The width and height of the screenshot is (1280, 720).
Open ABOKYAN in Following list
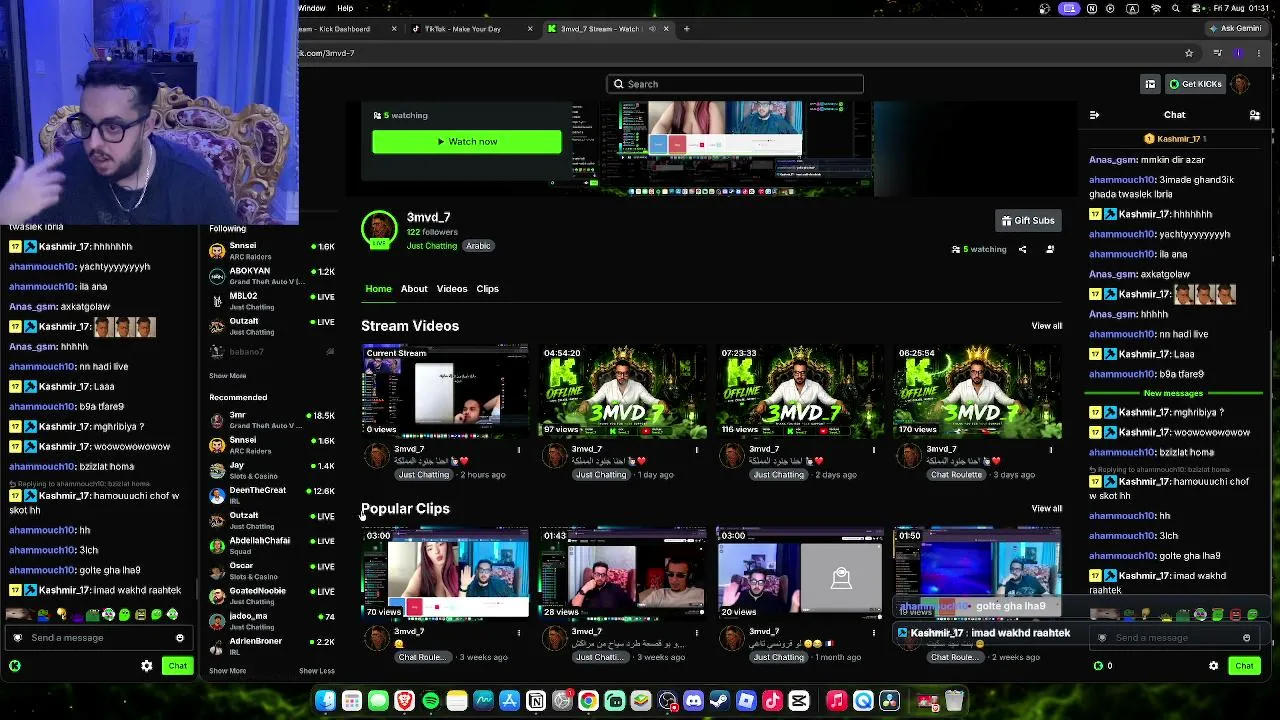(272, 276)
